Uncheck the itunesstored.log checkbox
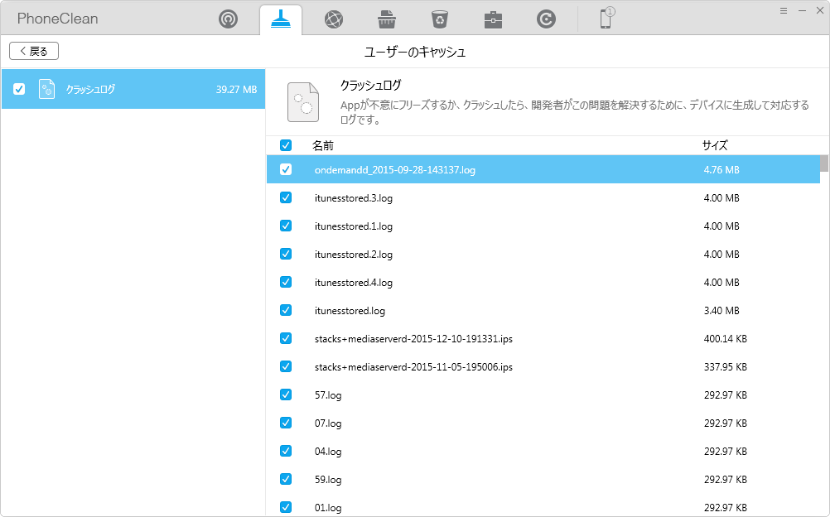This screenshot has width=830, height=517. point(286,310)
